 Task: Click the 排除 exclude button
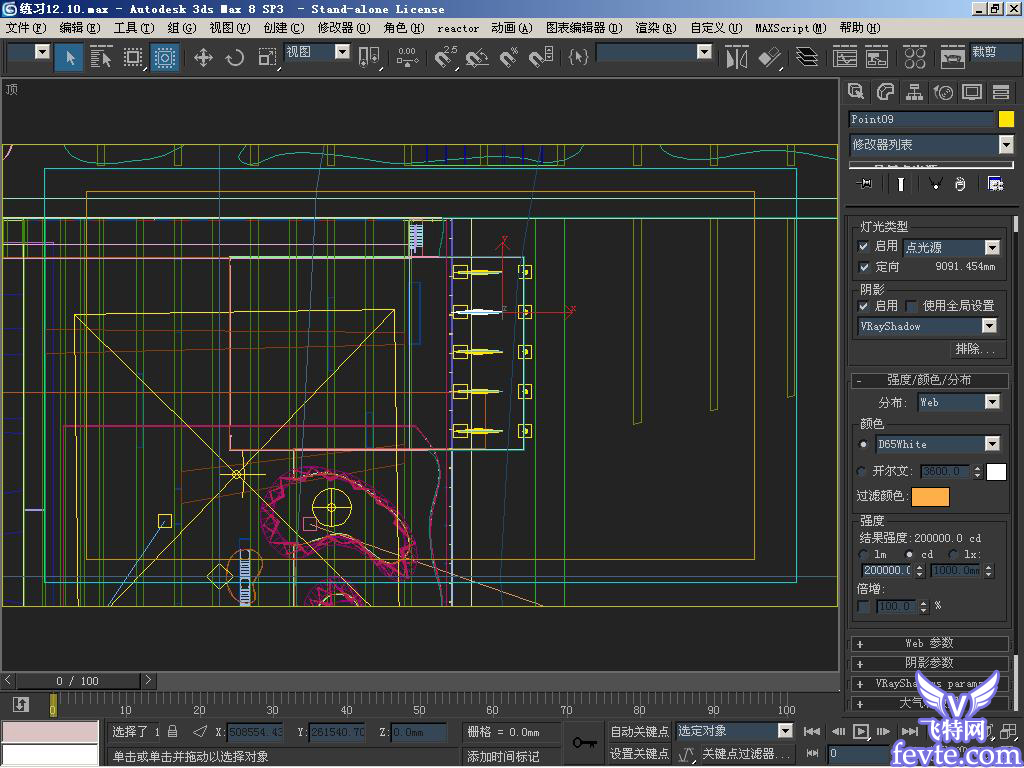click(977, 349)
